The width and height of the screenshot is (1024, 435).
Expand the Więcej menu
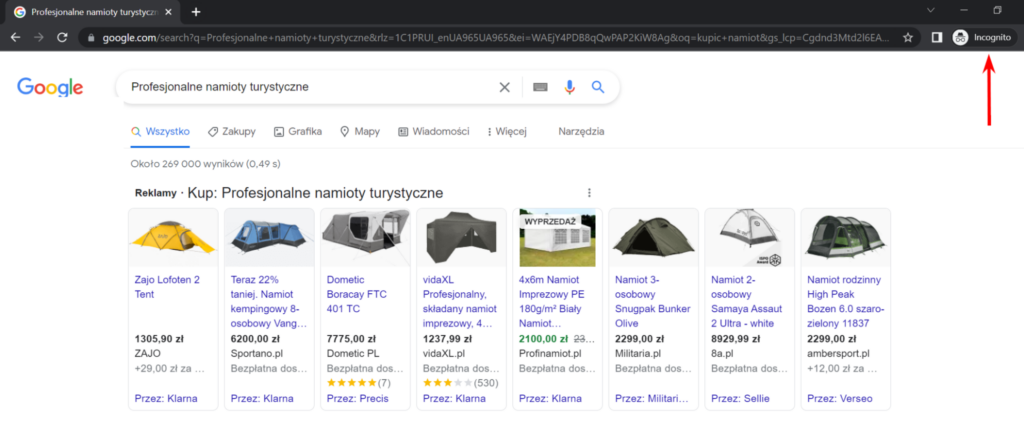coord(507,131)
